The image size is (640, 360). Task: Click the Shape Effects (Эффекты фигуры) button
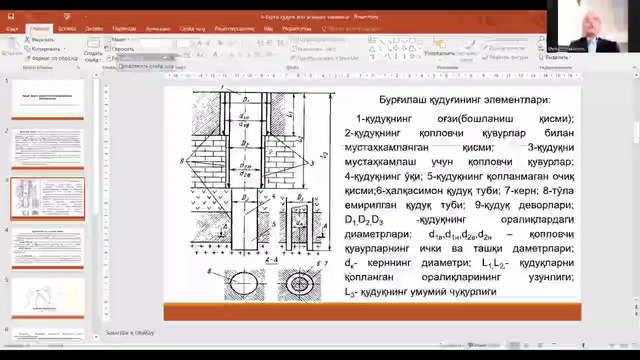pyautogui.click(x=505, y=58)
